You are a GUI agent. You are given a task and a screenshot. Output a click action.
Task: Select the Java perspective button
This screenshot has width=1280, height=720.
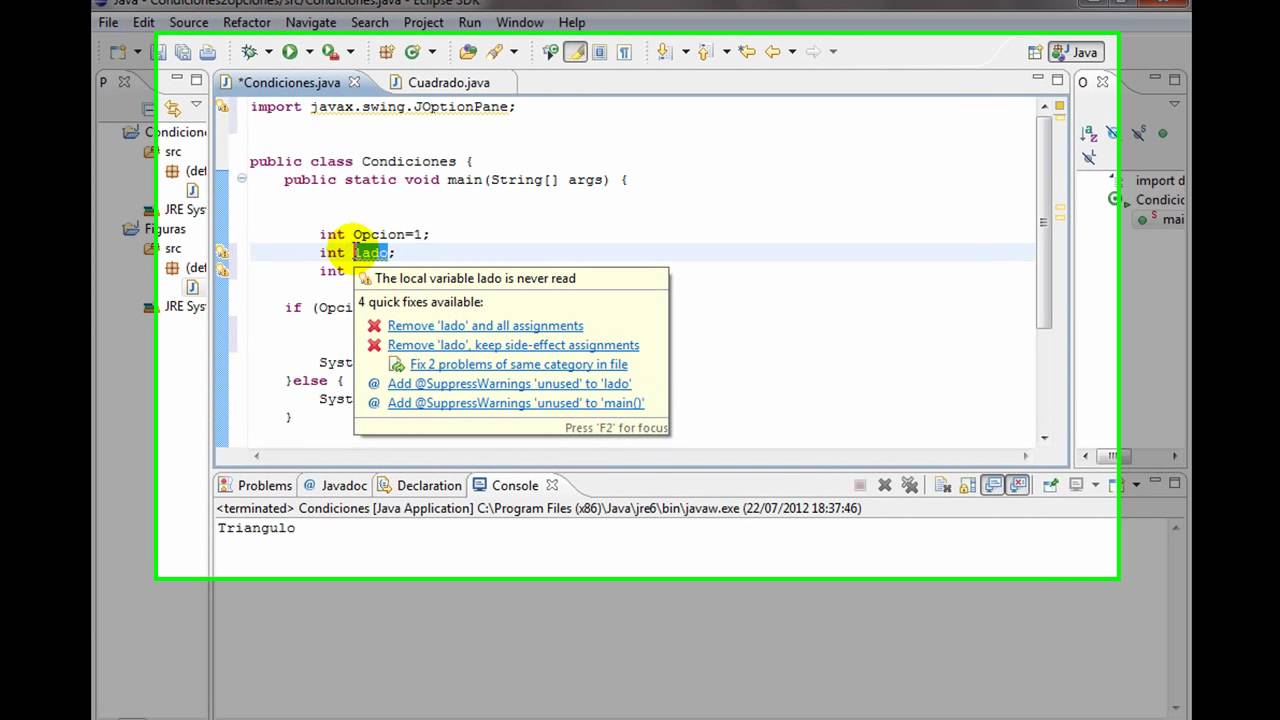pos(1076,52)
